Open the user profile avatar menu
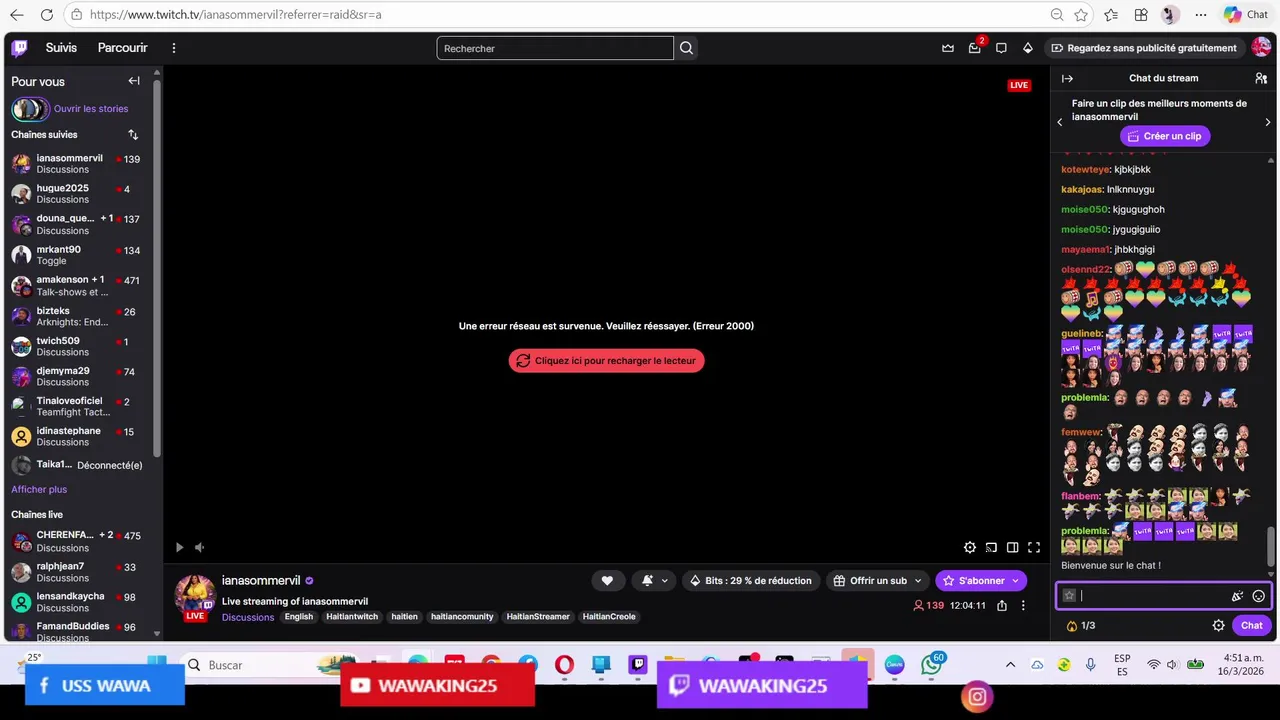 point(1261,48)
